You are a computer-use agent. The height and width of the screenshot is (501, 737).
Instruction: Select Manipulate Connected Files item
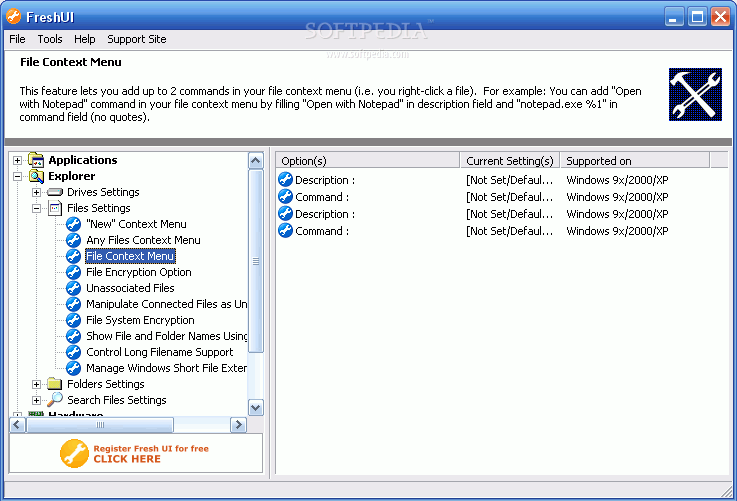point(166,304)
